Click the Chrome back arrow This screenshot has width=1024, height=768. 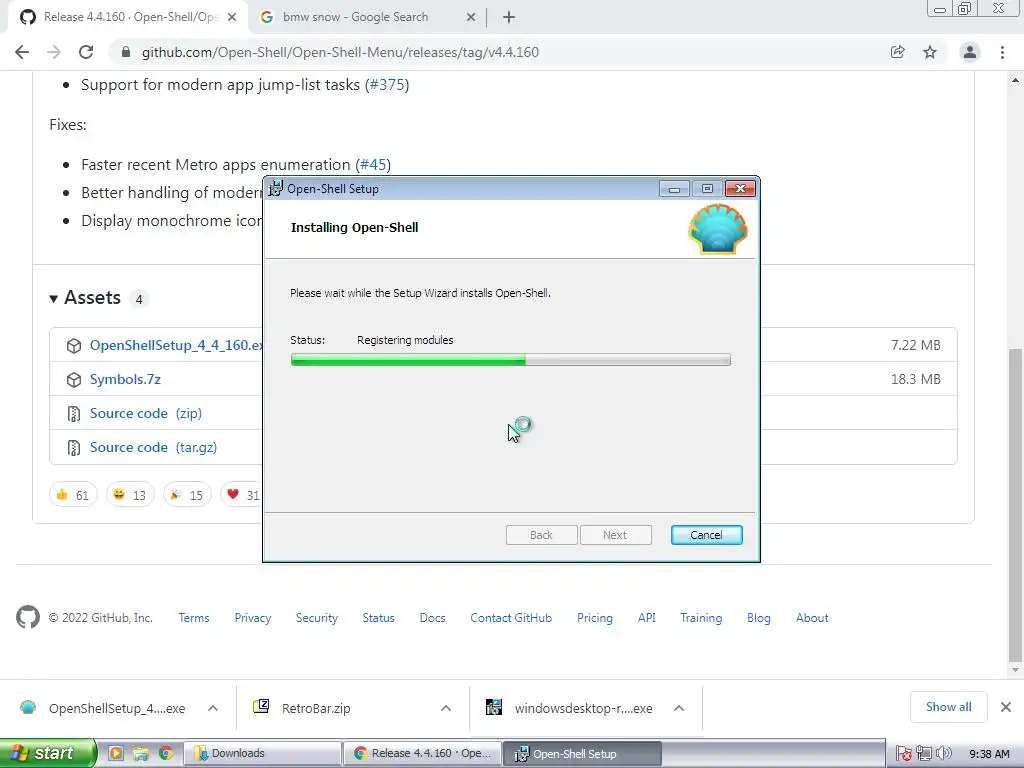[x=22, y=52]
